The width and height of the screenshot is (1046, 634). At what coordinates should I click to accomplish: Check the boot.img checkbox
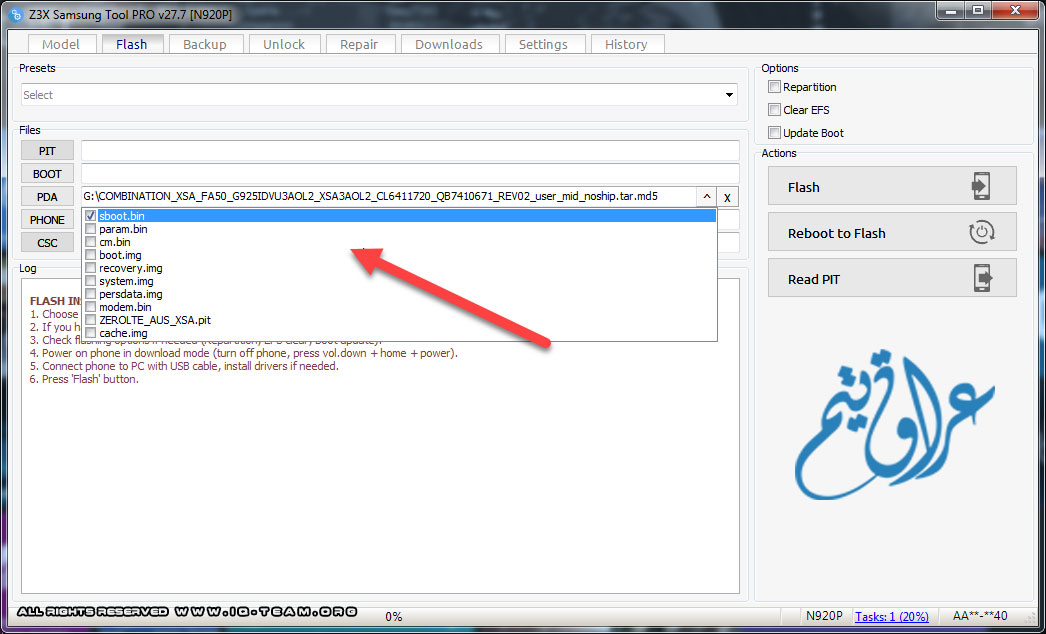point(91,255)
